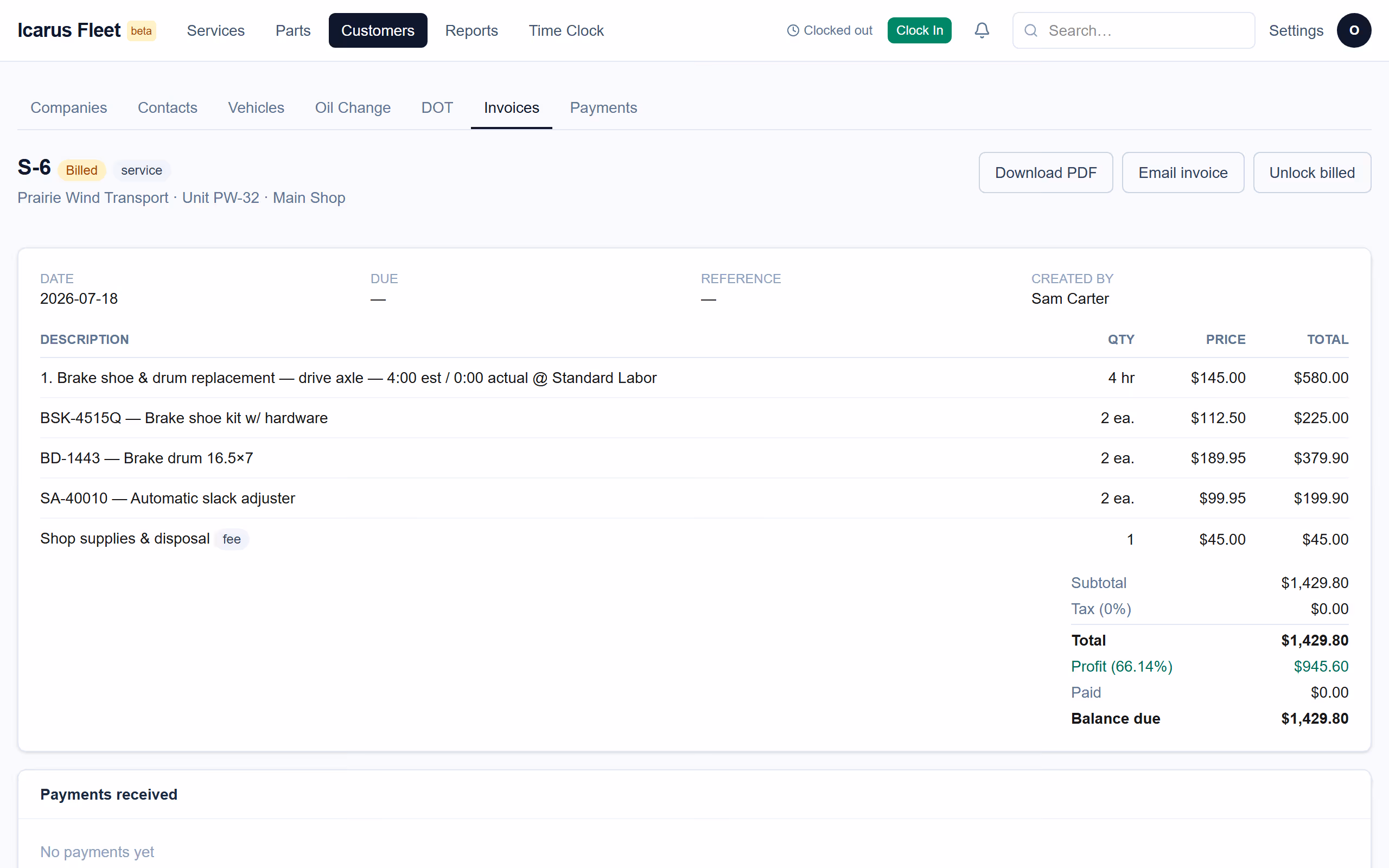The image size is (1389, 868).
Task: Click the Brake shoe & drum replacement line
Action: click(x=694, y=378)
